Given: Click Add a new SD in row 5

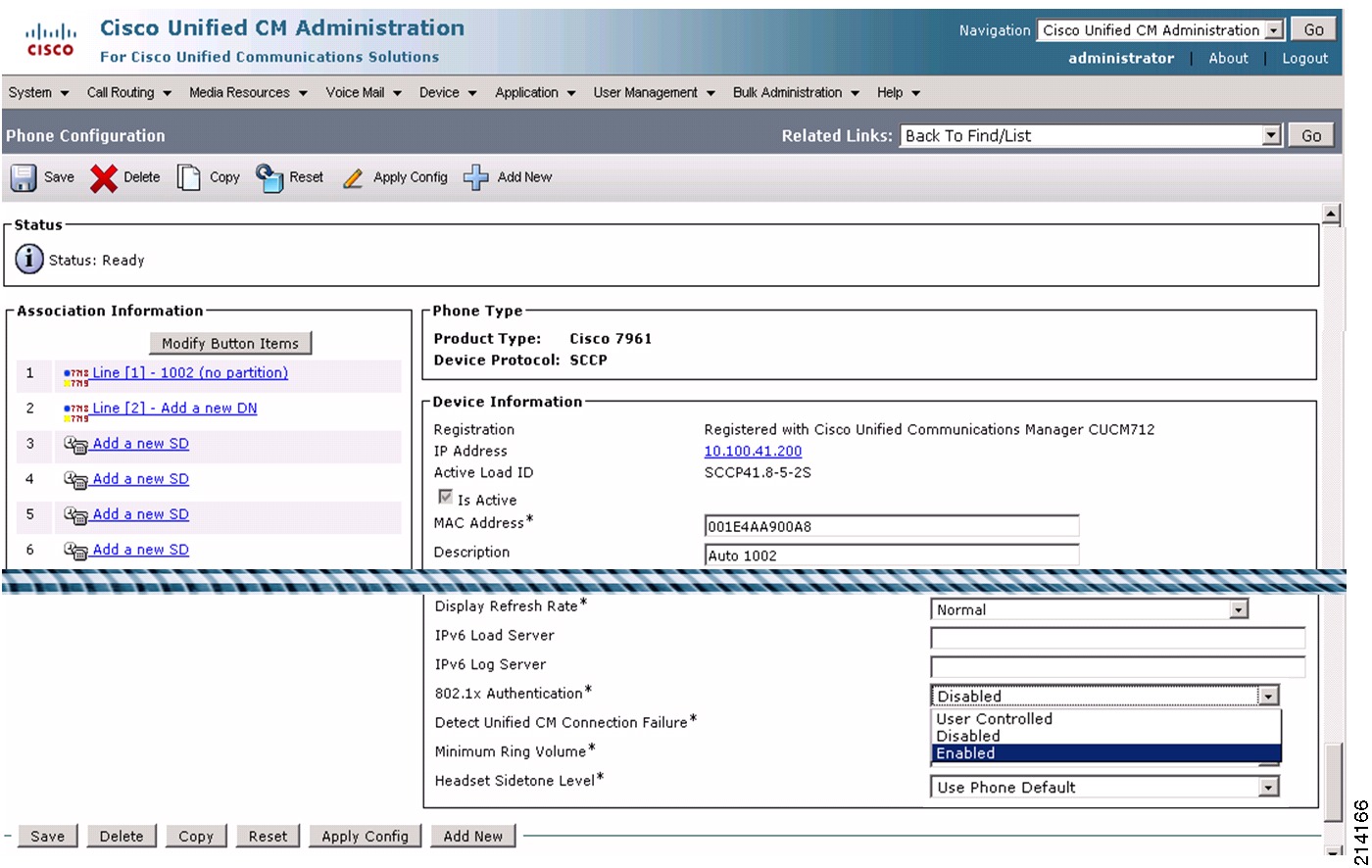Looking at the screenshot, I should [141, 513].
